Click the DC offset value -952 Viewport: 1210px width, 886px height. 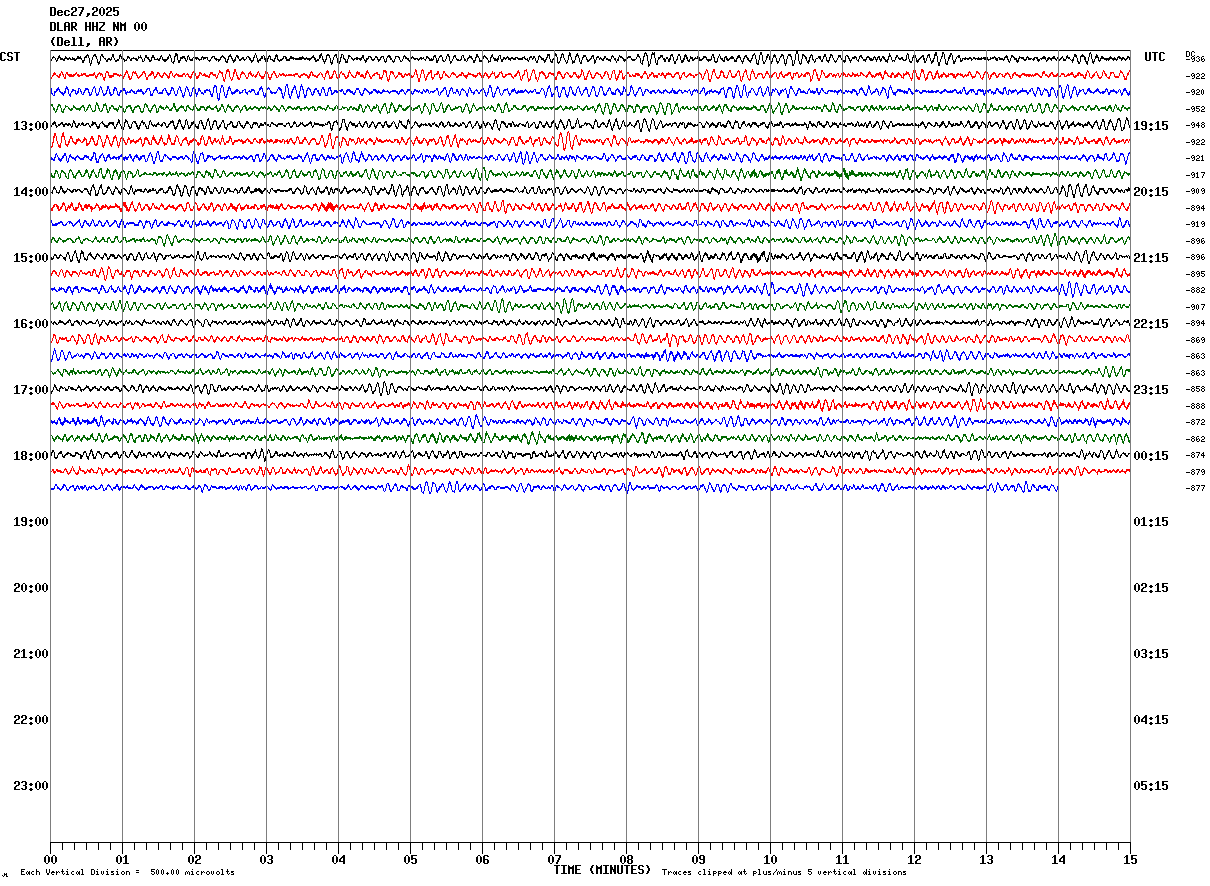click(1195, 109)
